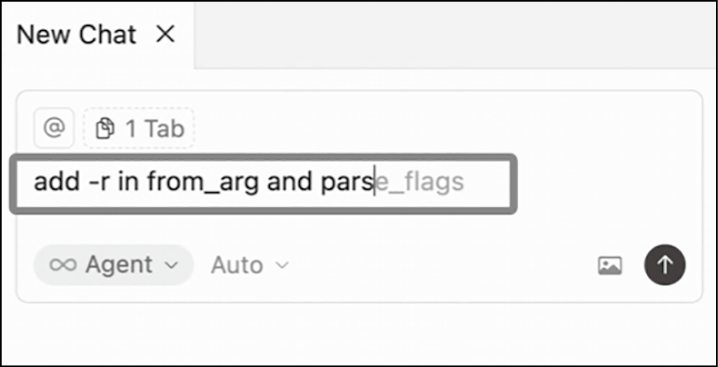Click the @ mention context icon

coord(54,128)
